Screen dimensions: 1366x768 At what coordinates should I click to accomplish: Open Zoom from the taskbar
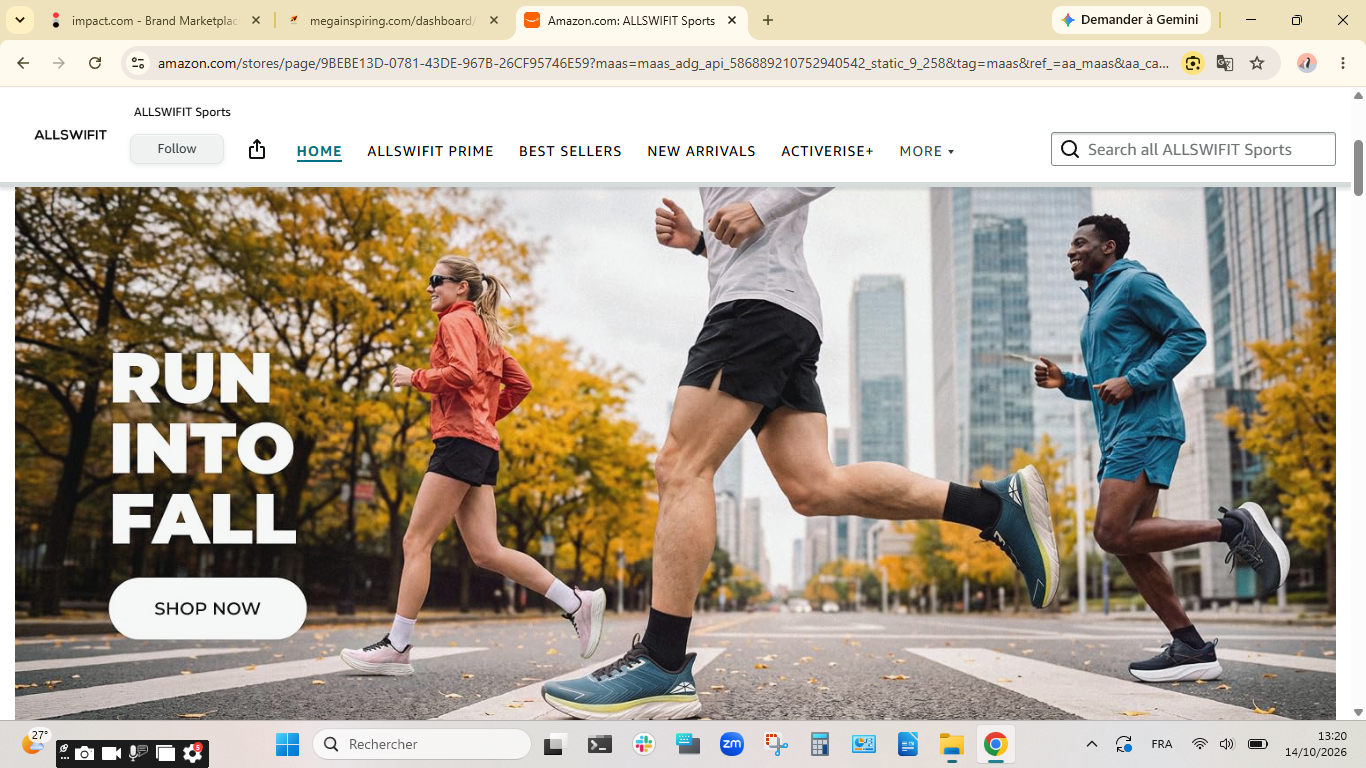(732, 744)
